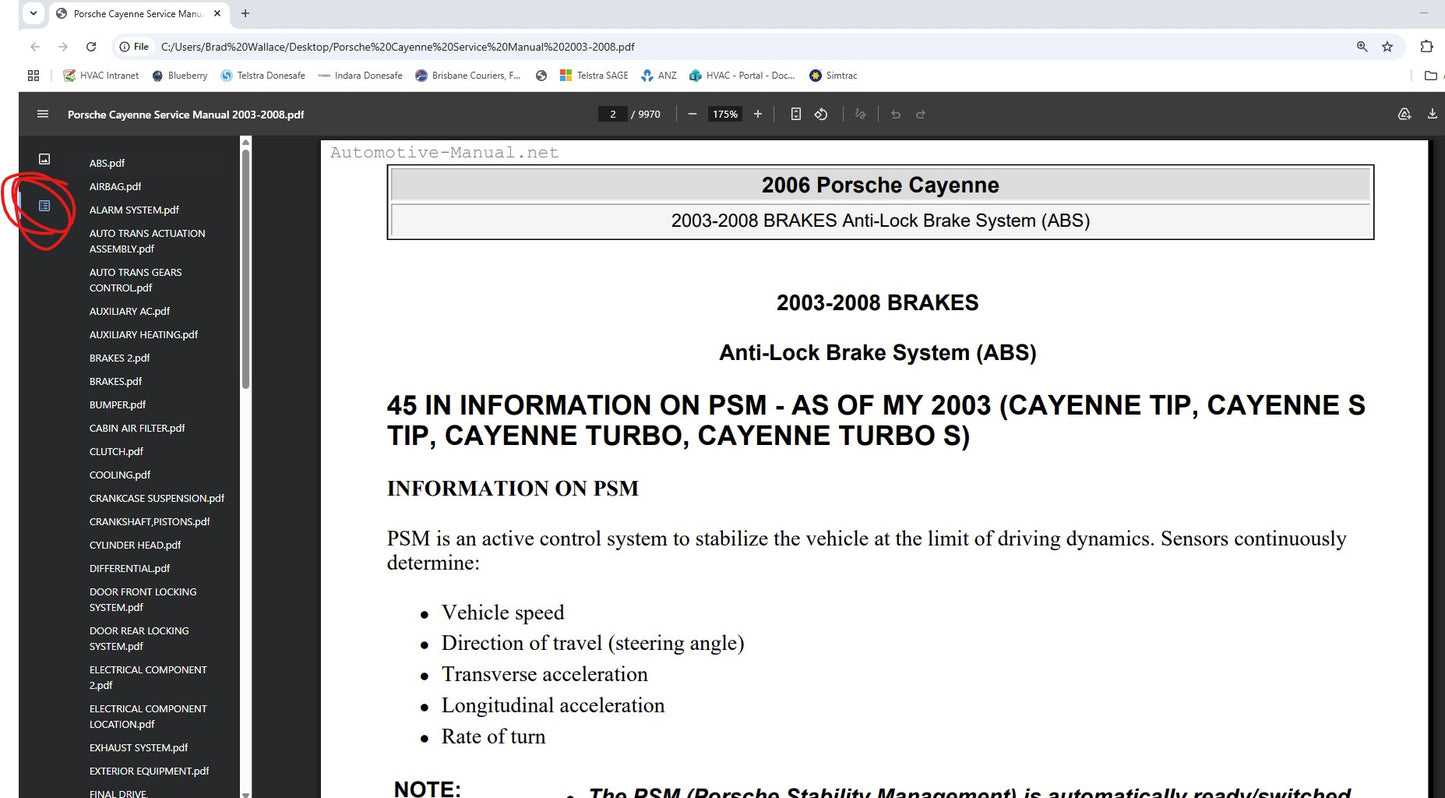Open BRAKES 2.pdf entry

(120, 358)
